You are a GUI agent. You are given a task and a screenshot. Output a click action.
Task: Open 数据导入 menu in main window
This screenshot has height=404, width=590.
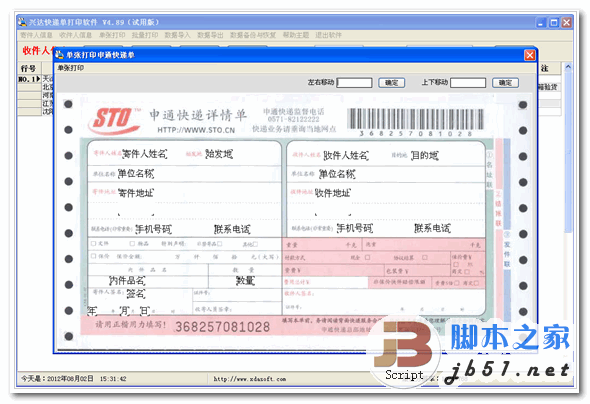click(x=177, y=35)
